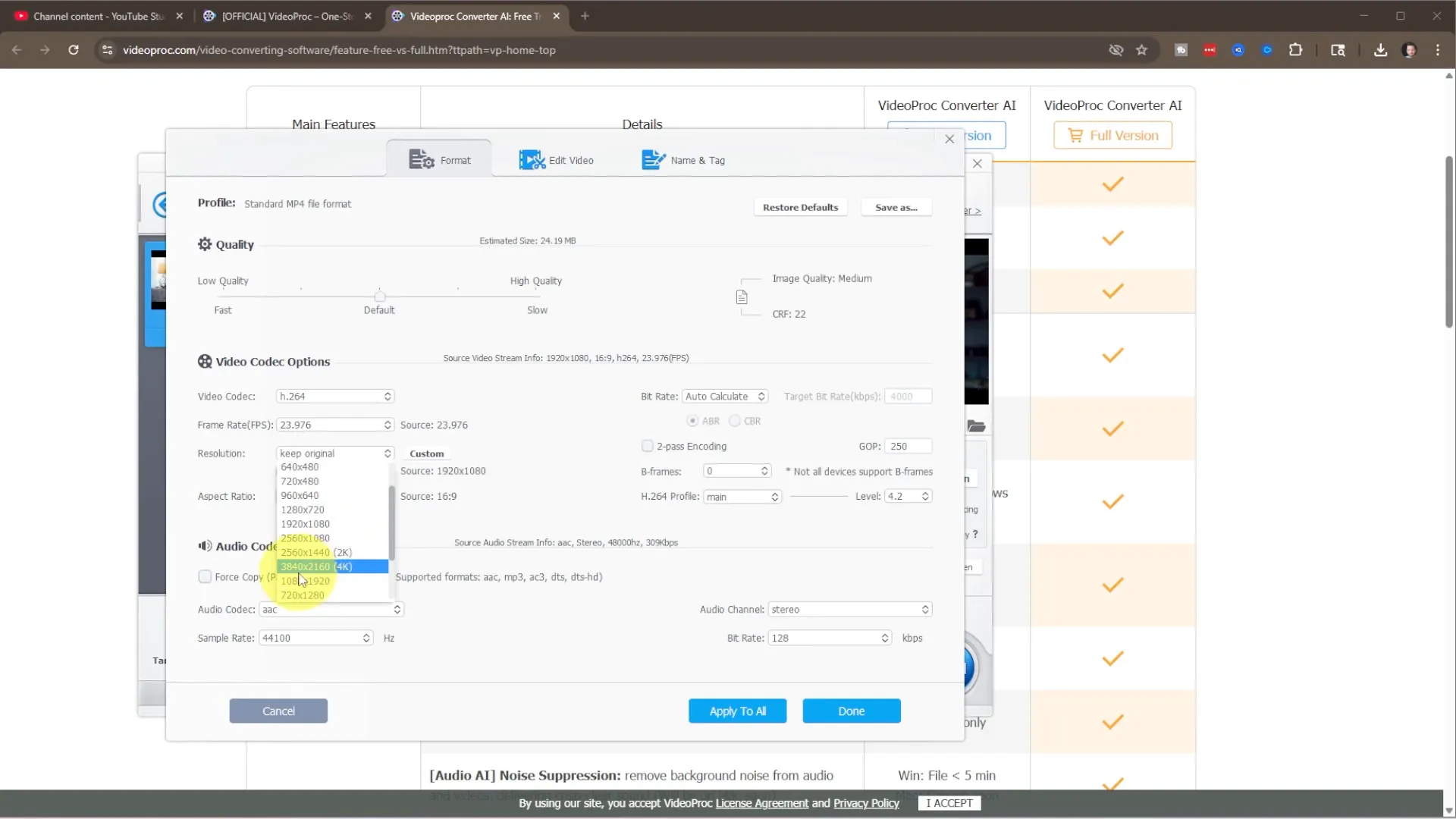1456x819 pixels.
Task: Open the audio Bit Rate 128 dropdown
Action: [830, 639]
